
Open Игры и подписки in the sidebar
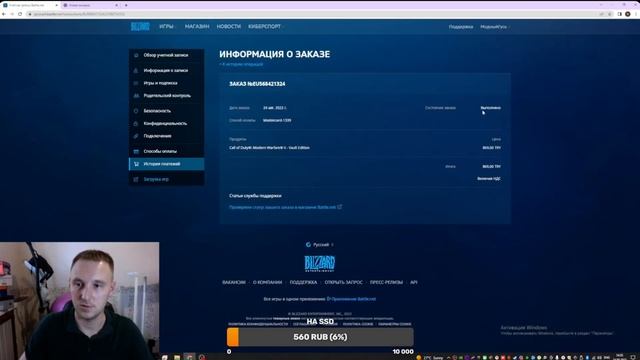point(167,83)
